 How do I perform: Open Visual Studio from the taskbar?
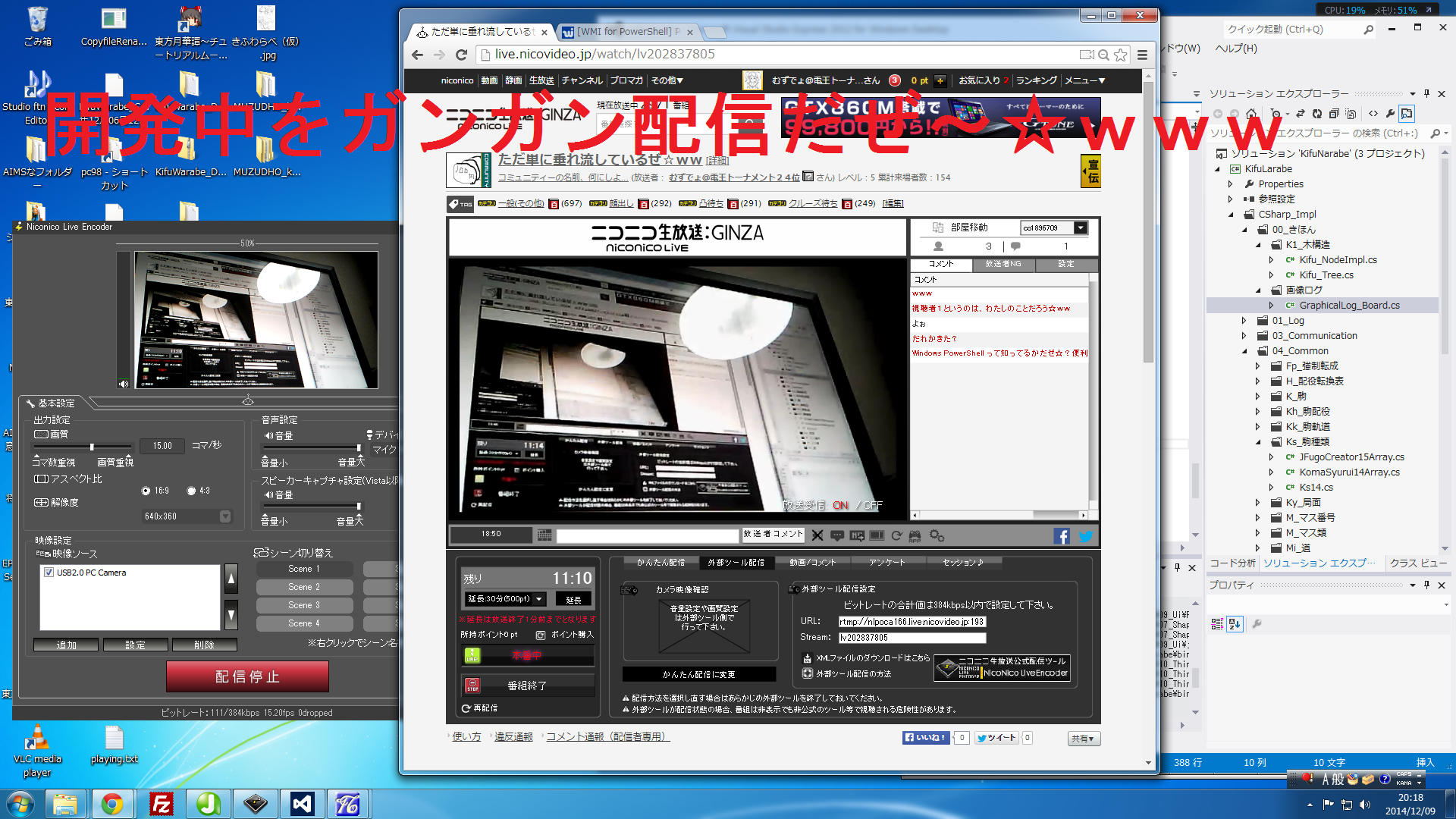pyautogui.click(x=302, y=804)
